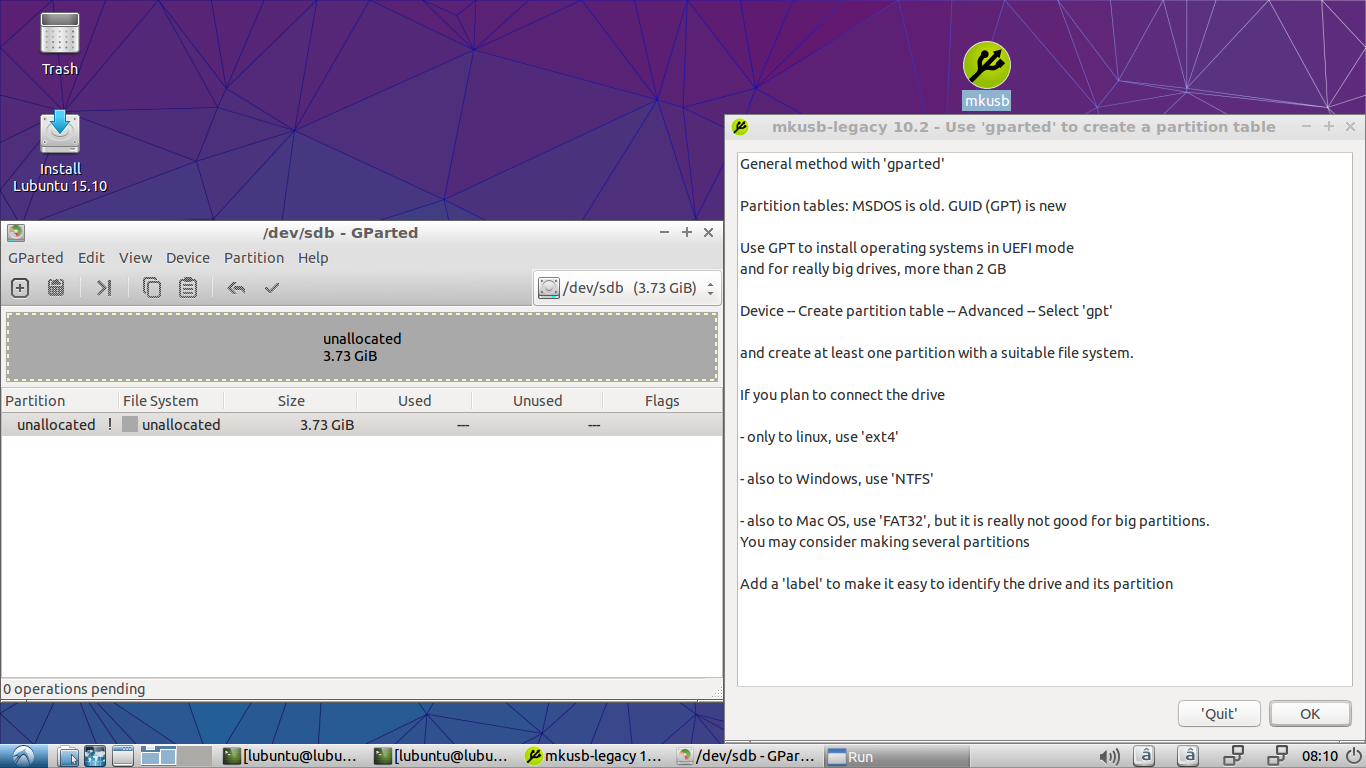Click the mkusb-legacy title bar icon

click(x=740, y=127)
